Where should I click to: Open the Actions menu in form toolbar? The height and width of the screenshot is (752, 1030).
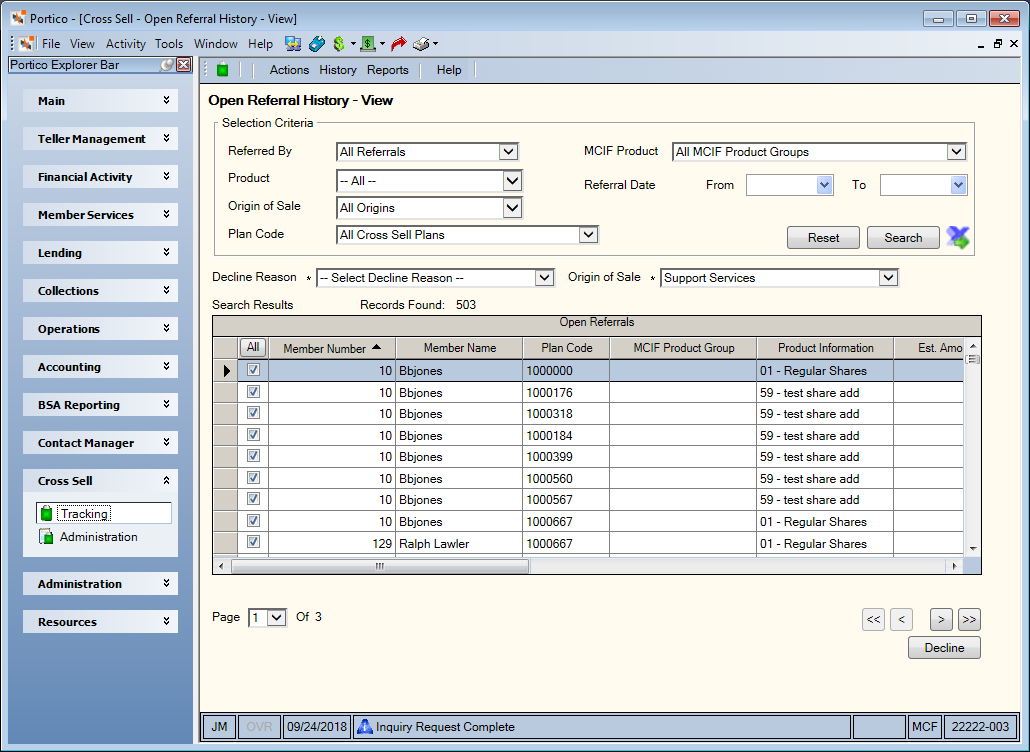click(289, 70)
